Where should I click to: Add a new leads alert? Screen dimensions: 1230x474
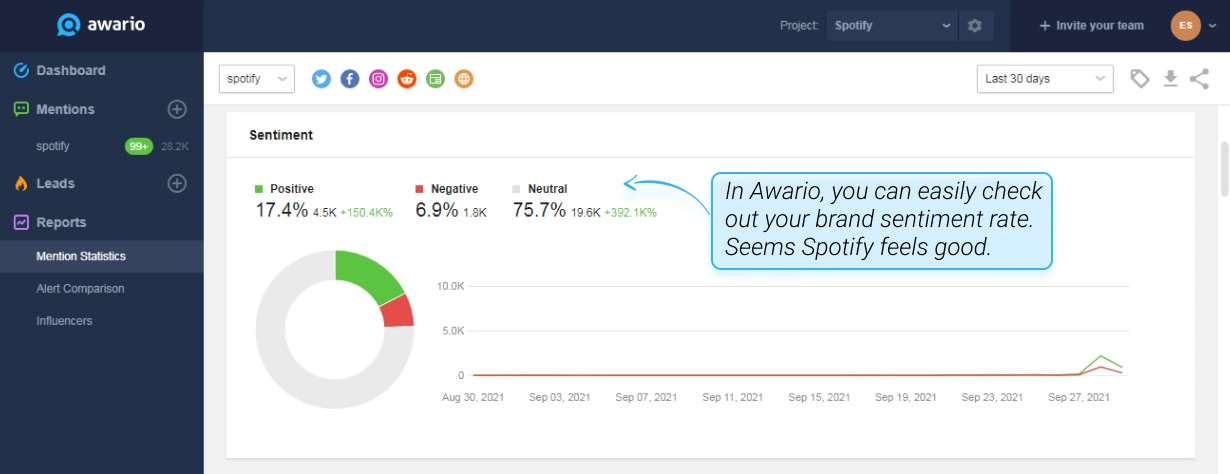click(177, 183)
